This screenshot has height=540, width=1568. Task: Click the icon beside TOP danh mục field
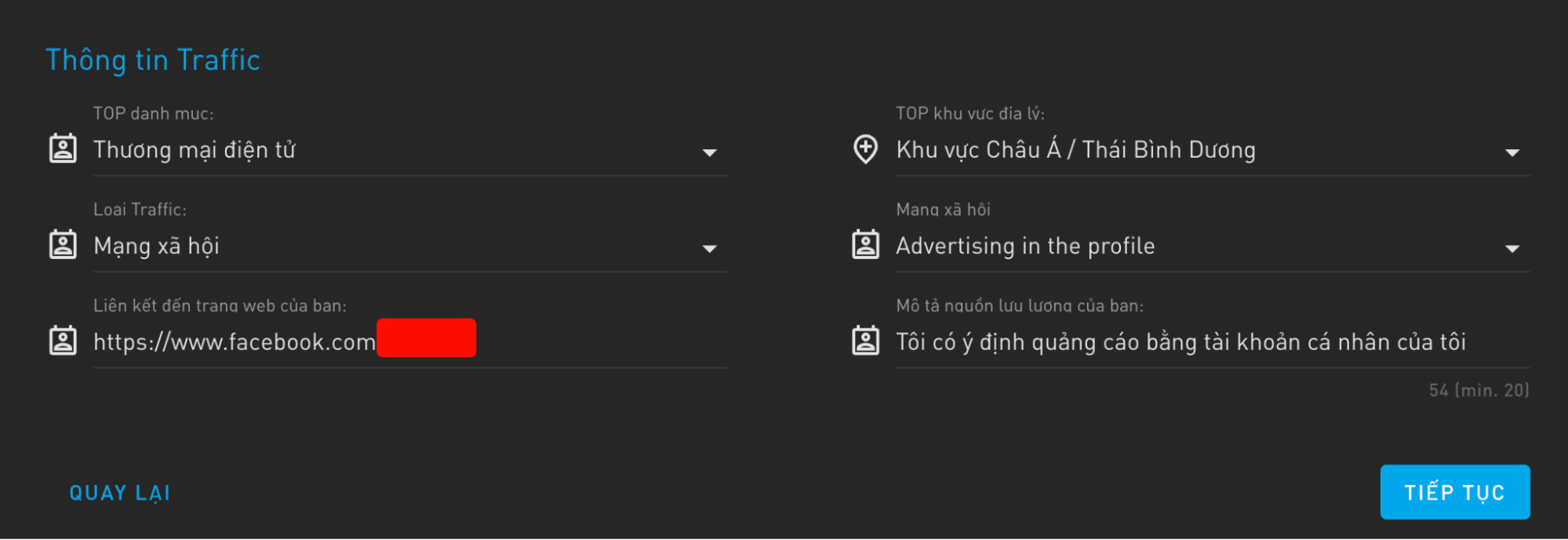pyautogui.click(x=63, y=148)
